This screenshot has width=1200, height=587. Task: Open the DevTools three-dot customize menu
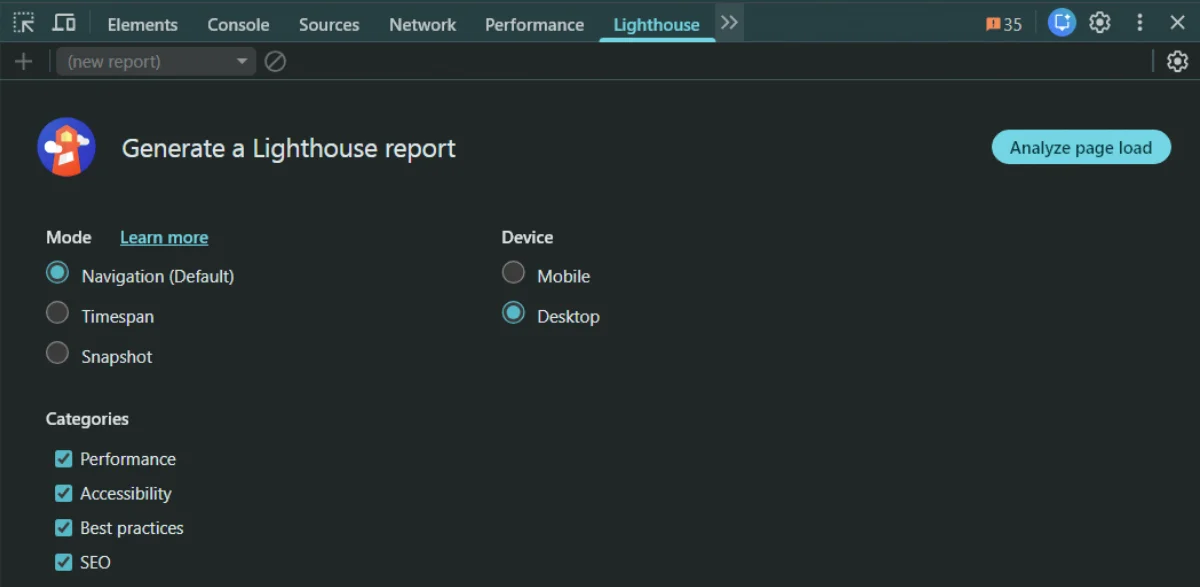(1139, 23)
